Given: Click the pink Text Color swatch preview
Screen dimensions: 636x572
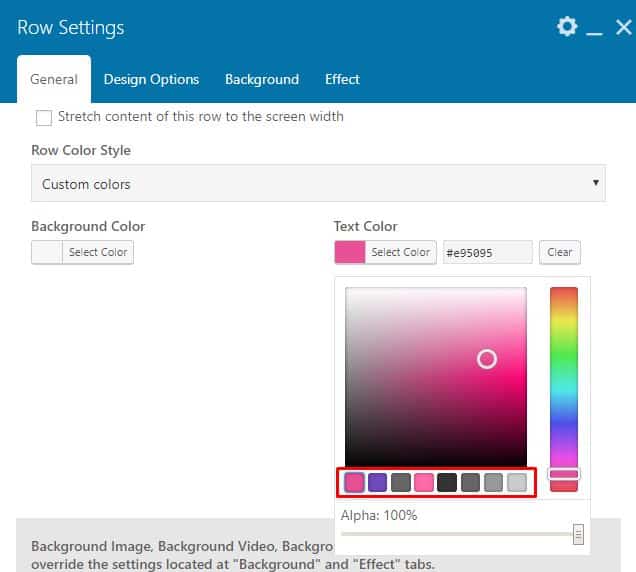Looking at the screenshot, I should point(350,252).
